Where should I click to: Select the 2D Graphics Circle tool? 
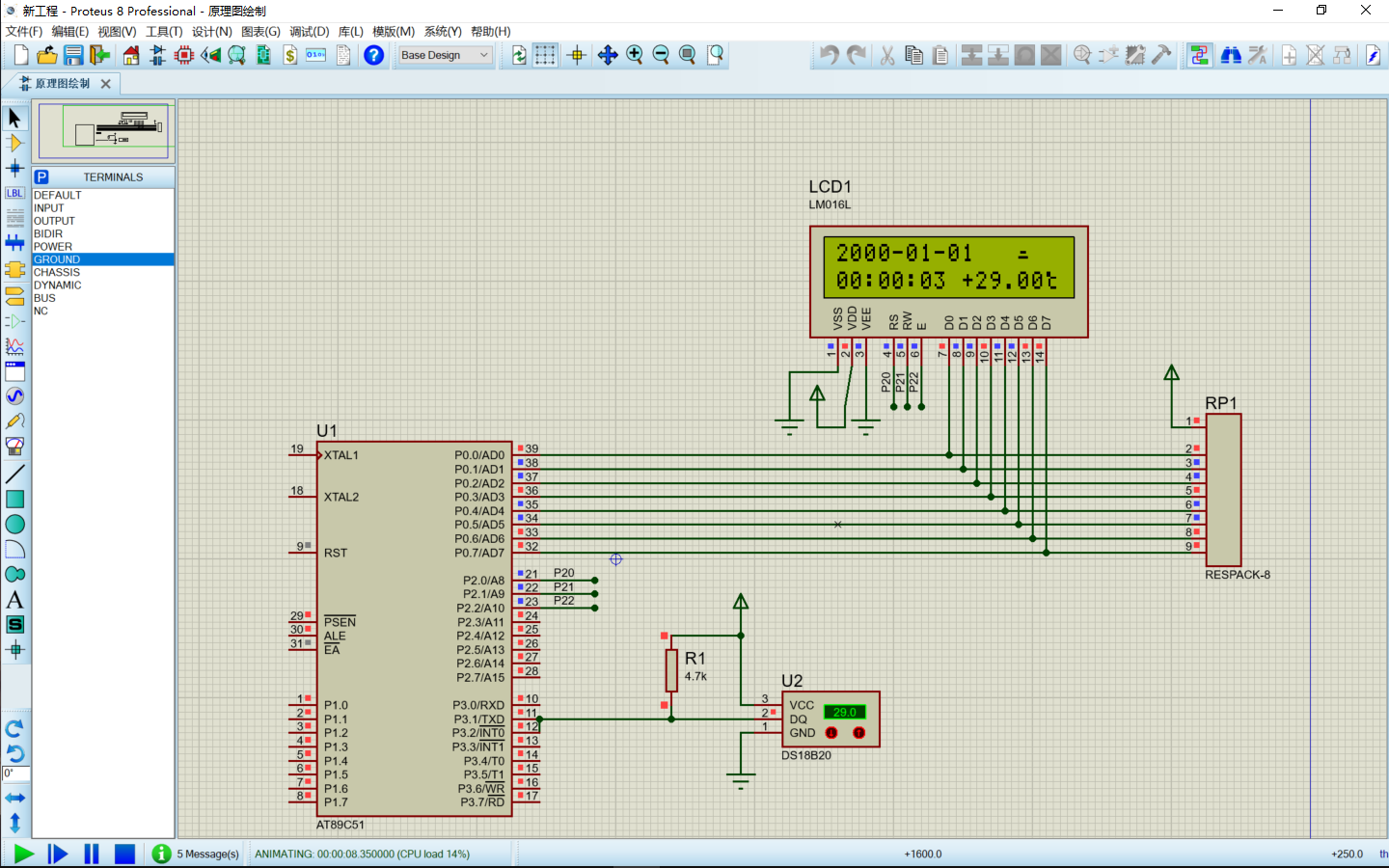click(14, 524)
